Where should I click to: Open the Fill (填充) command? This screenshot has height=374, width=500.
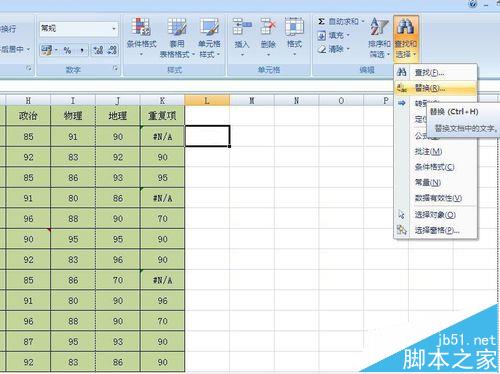(333, 35)
